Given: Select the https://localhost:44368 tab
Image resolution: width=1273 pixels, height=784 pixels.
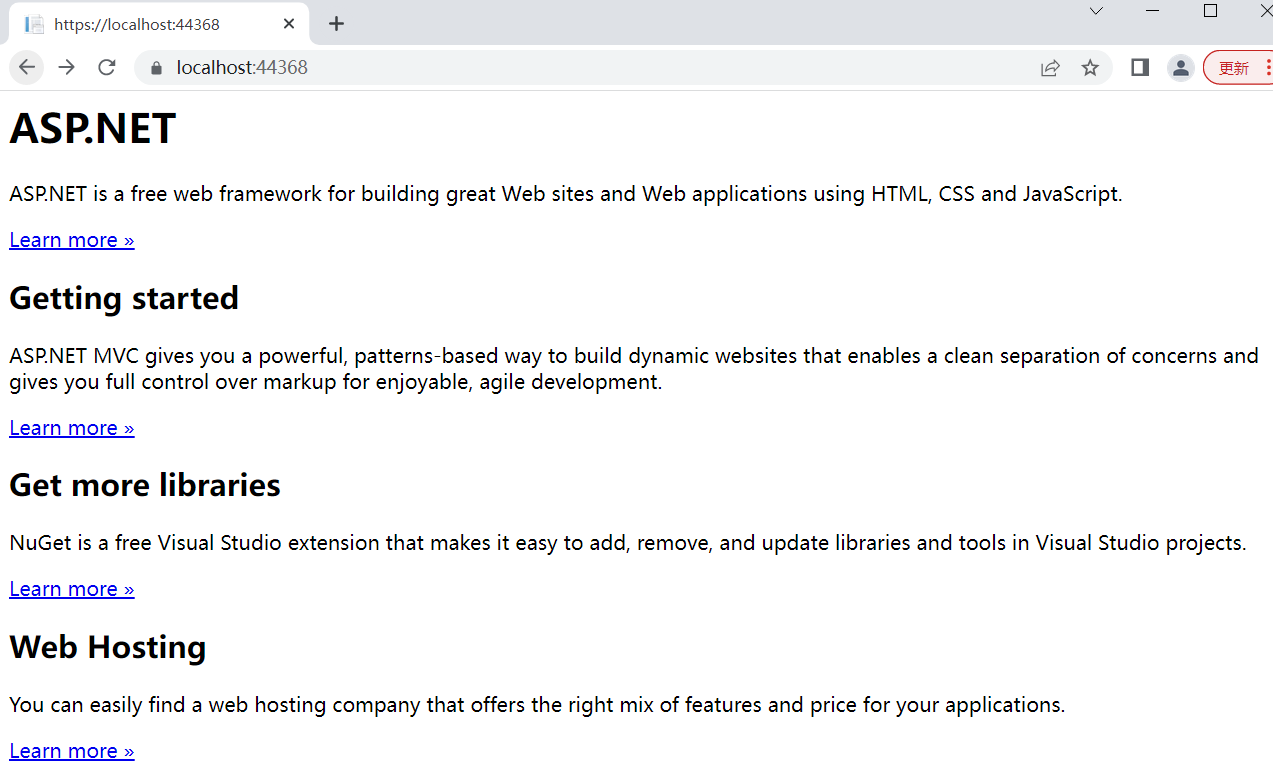Looking at the screenshot, I should [x=160, y=24].
